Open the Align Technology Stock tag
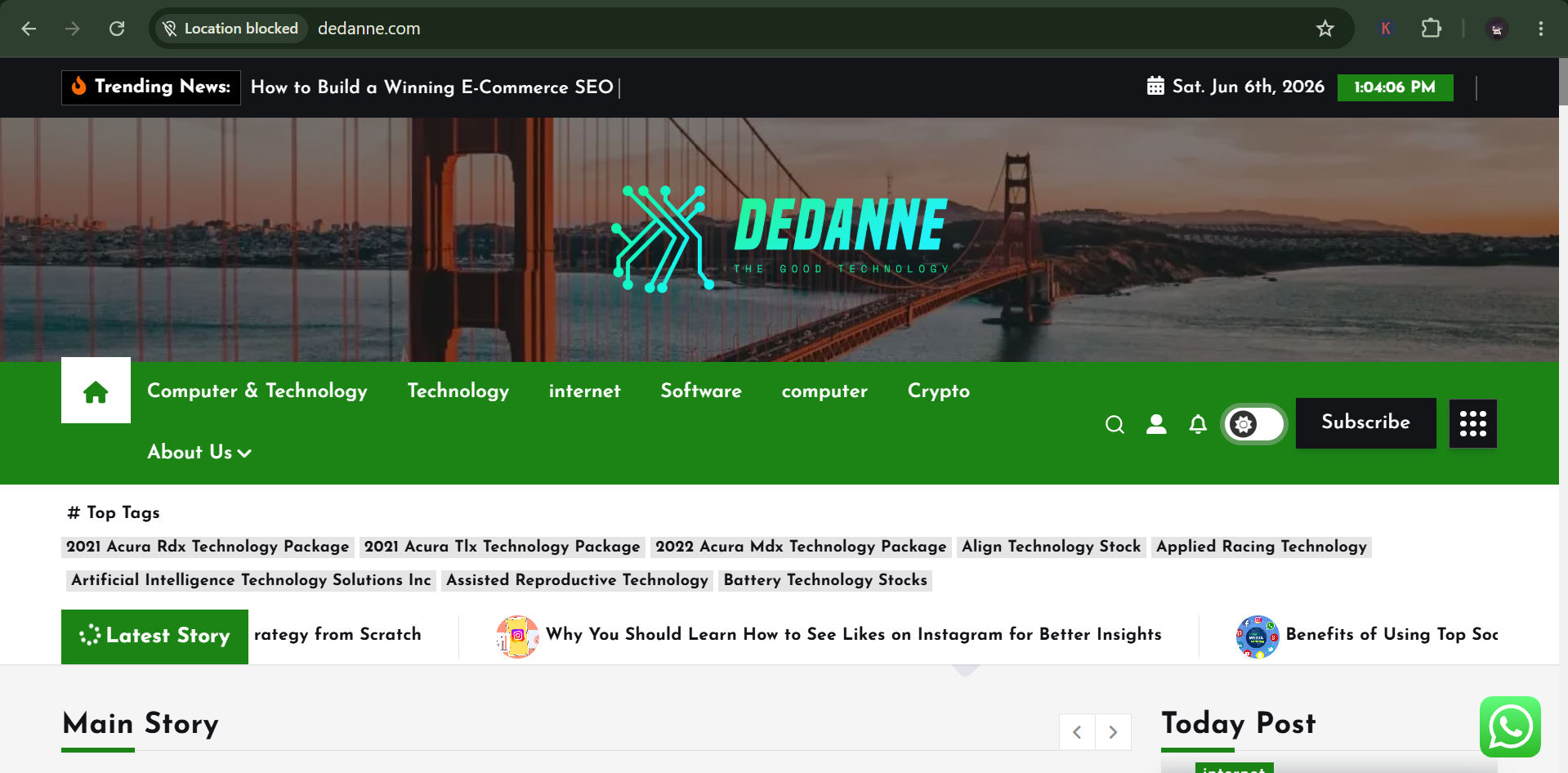The width and height of the screenshot is (1568, 773). coord(1052,547)
